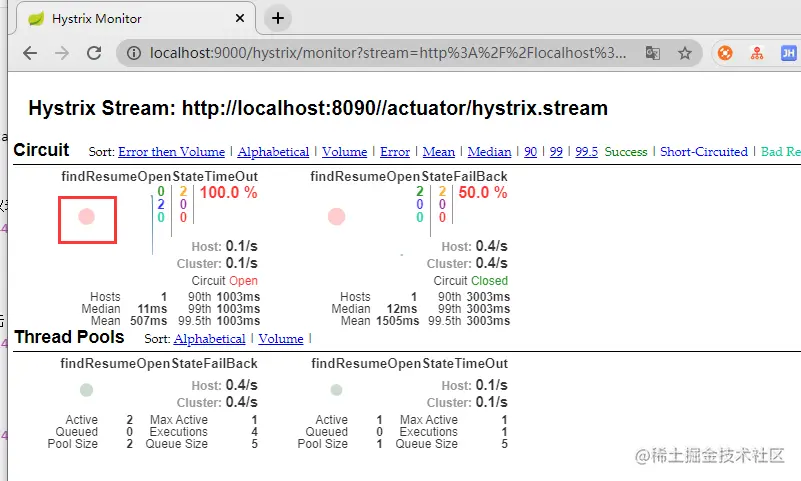Screen dimensions: 801x481
Task: Click the Circuit section heading
Action: coord(41,150)
